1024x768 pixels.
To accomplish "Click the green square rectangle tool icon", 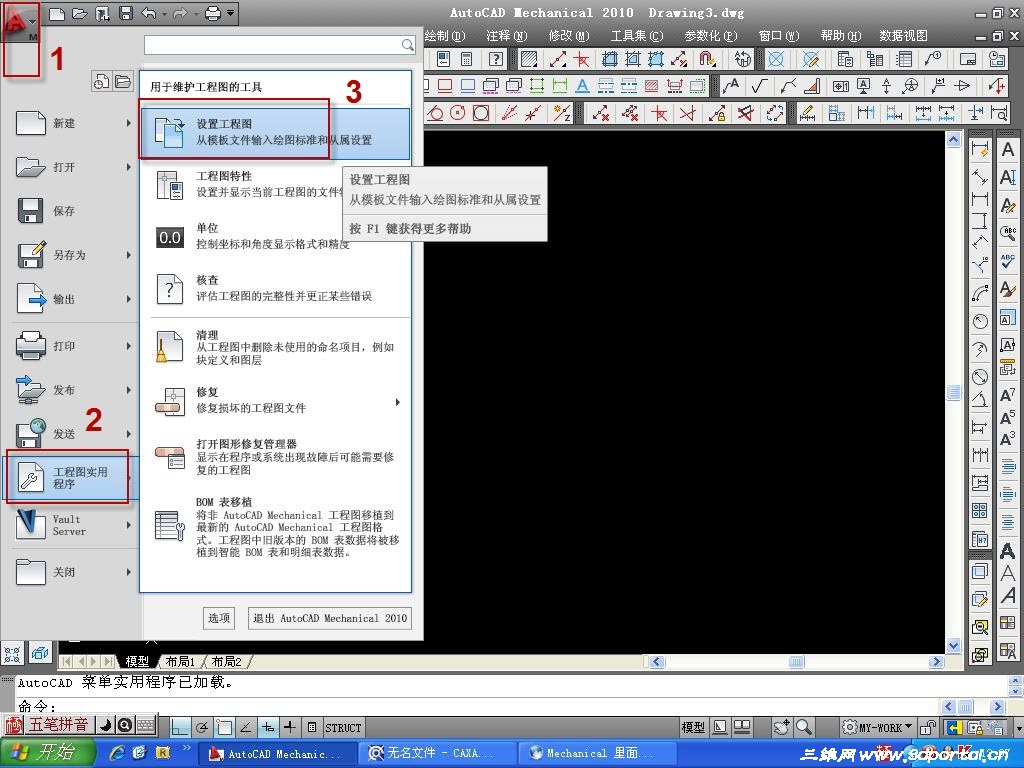I will [537, 86].
